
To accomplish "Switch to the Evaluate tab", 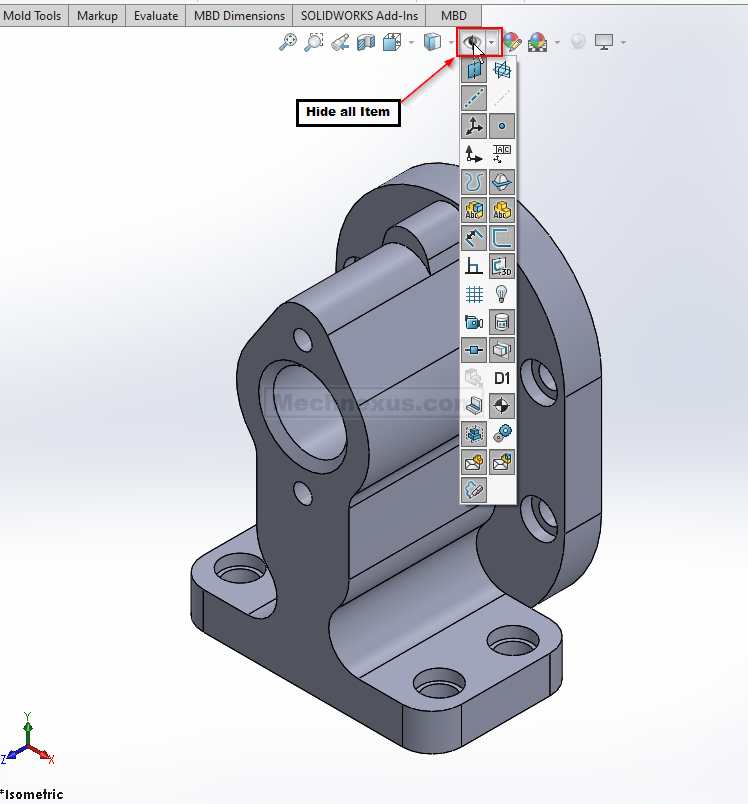I will click(156, 15).
